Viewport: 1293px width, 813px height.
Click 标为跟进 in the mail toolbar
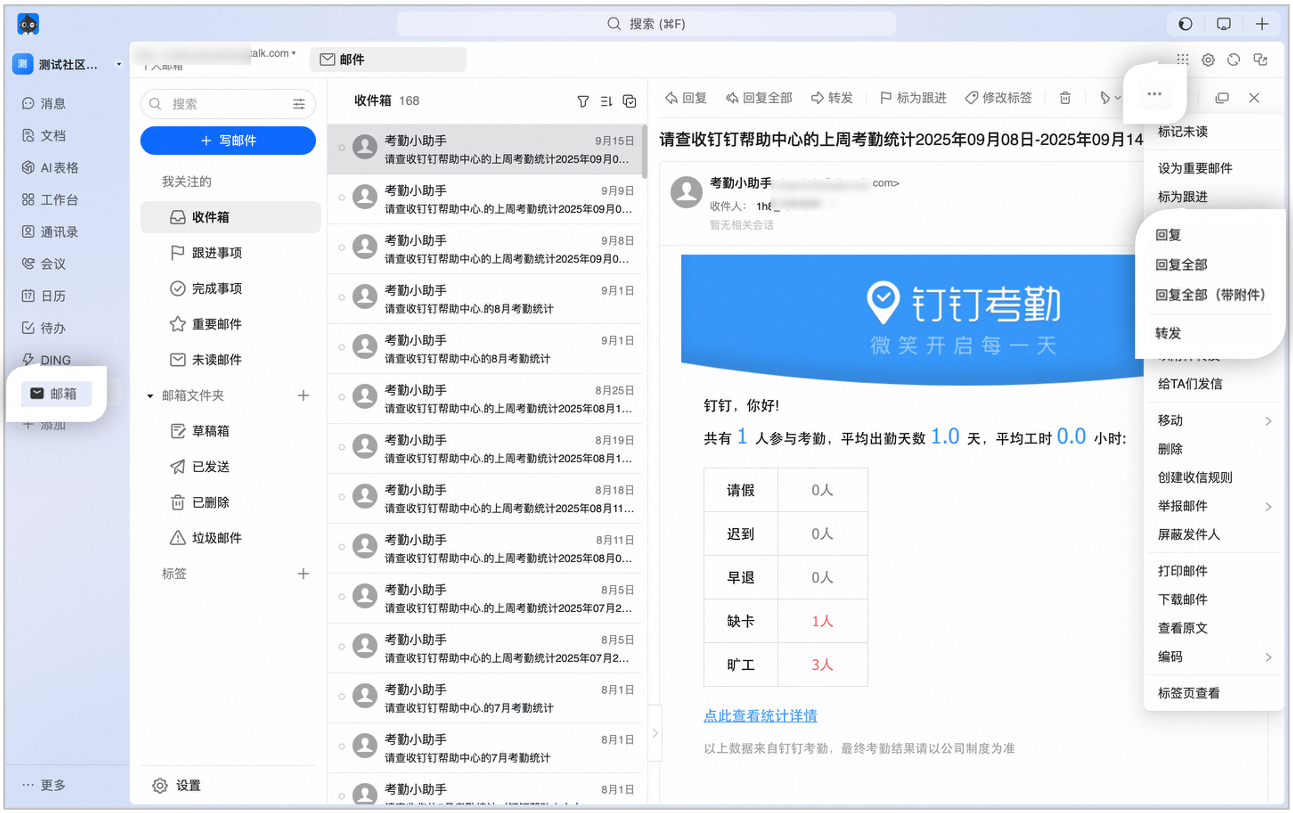tap(912, 98)
